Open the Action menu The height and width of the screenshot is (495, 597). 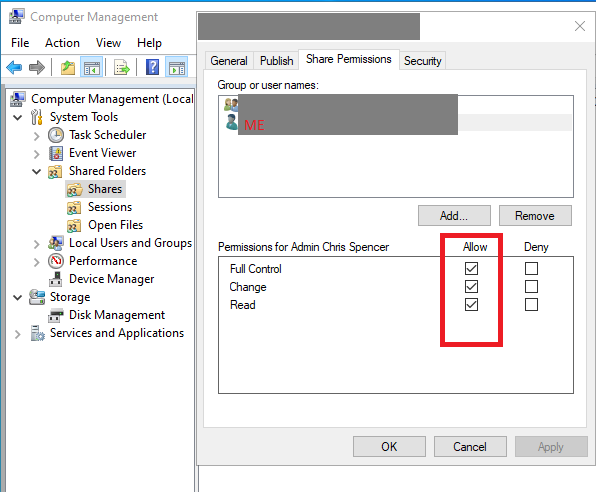tap(62, 43)
